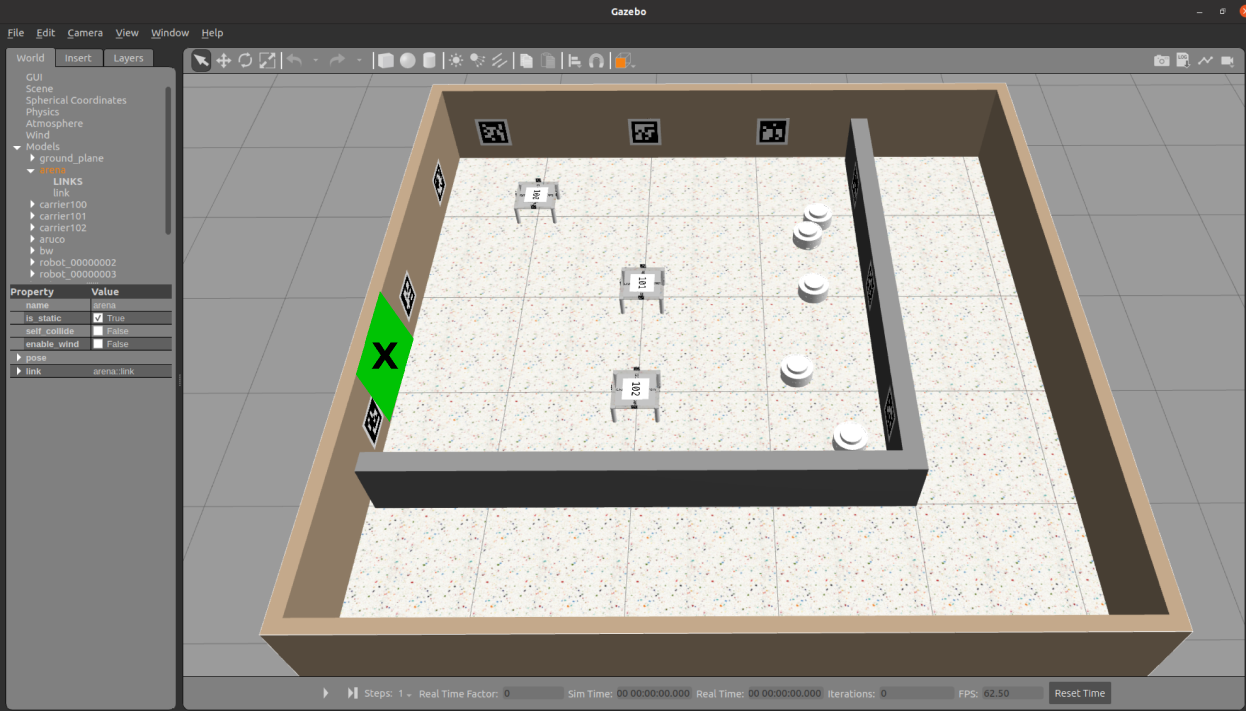This screenshot has width=1246, height=711.
Task: Add a point light to scene
Action: coord(456,61)
